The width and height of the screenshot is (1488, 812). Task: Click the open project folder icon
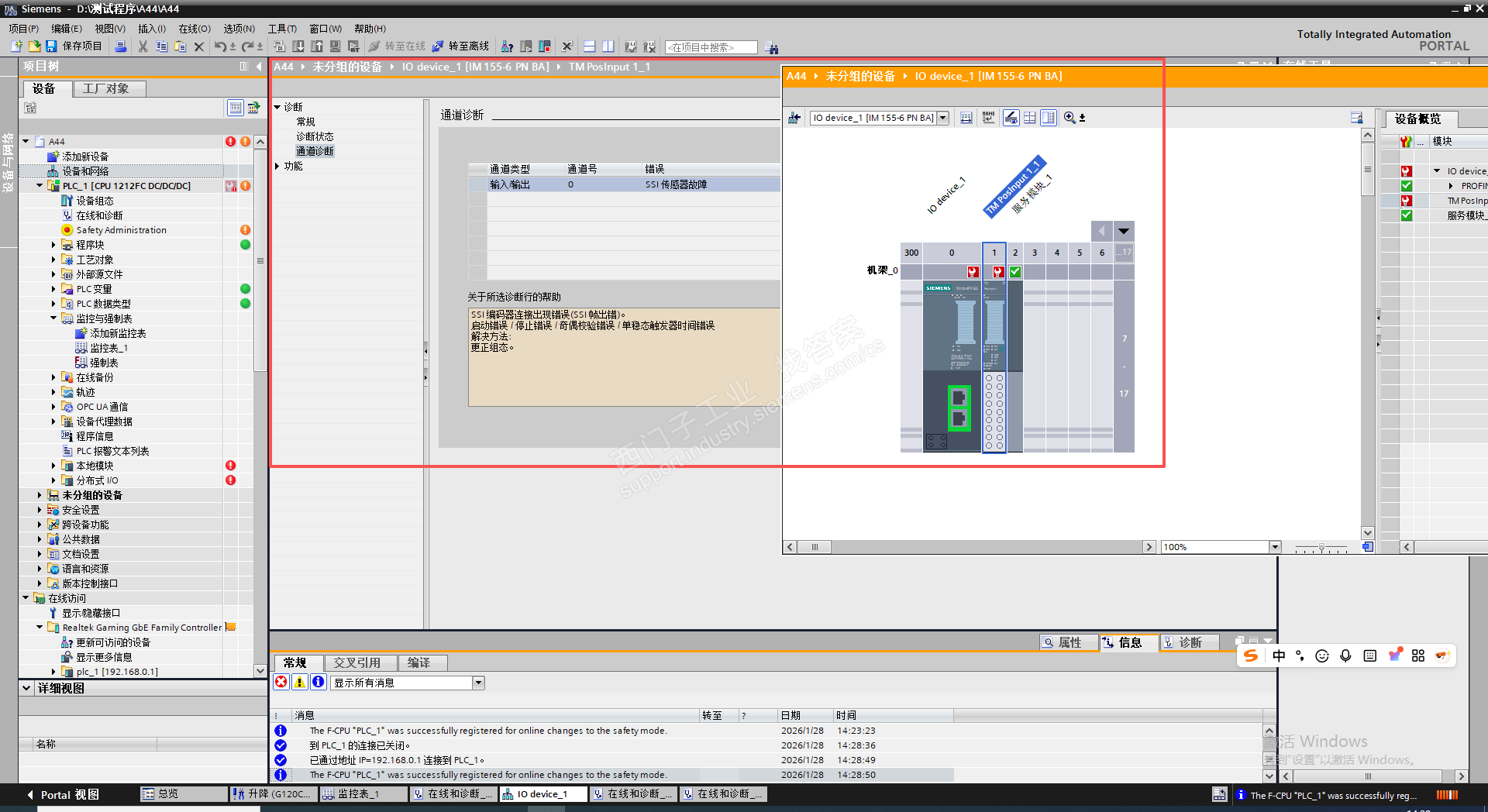click(x=34, y=46)
